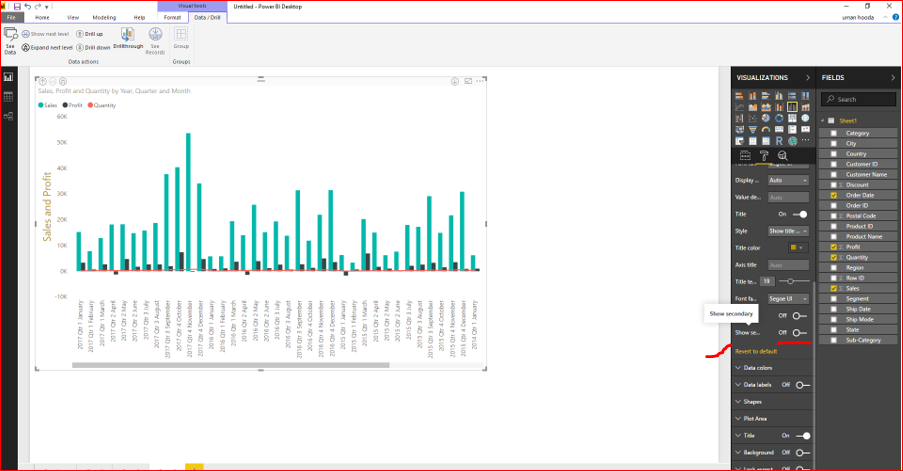Screen dimensions: 903x471
Task: Collapse the Fields pane chevron
Action: [893, 77]
